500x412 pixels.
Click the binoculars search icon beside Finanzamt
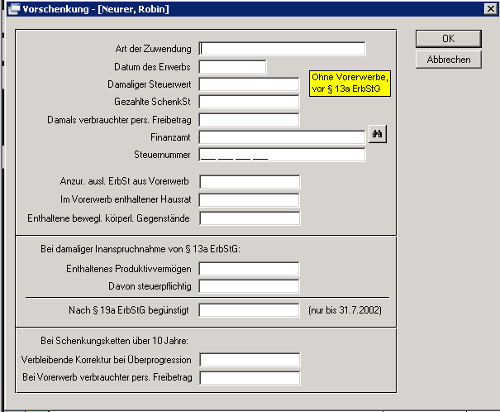click(x=378, y=134)
